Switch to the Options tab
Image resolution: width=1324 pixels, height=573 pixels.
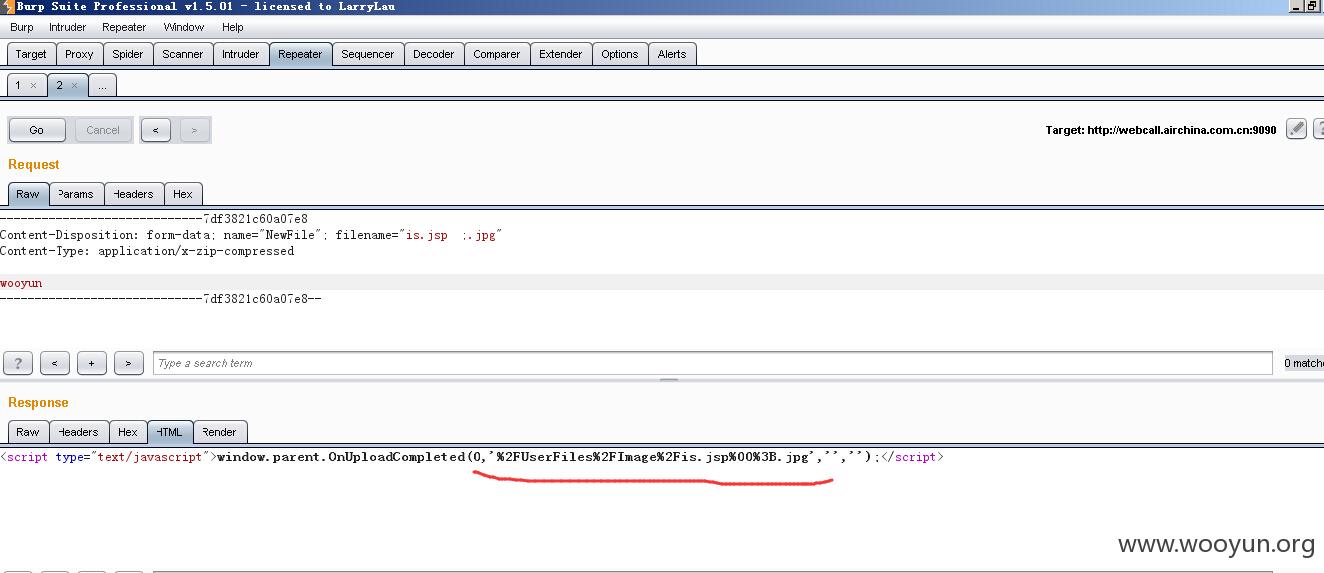[x=620, y=54]
